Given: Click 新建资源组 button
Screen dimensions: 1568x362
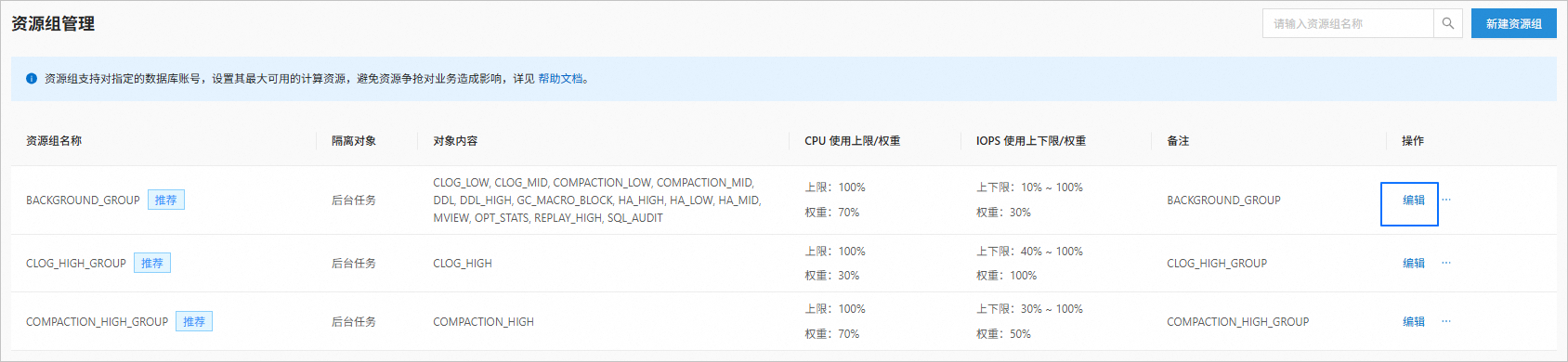Looking at the screenshot, I should 1513,23.
